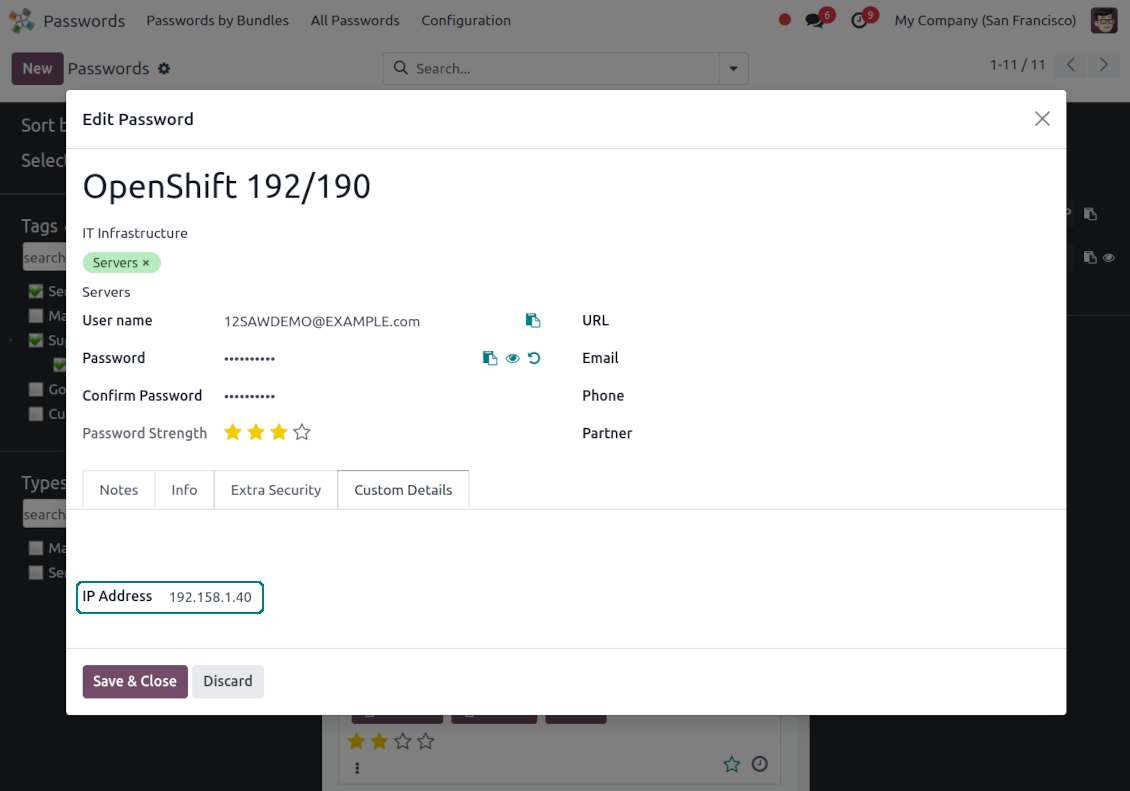
Task: Click the Tags search field in sidebar
Action: (x=44, y=257)
